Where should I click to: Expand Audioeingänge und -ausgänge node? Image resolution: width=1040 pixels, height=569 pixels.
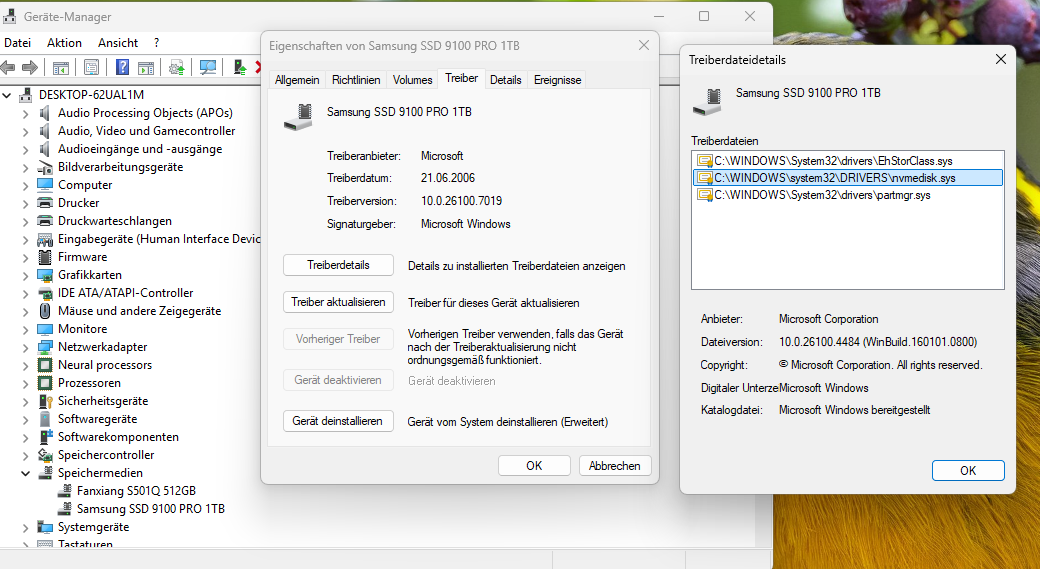(x=25, y=149)
